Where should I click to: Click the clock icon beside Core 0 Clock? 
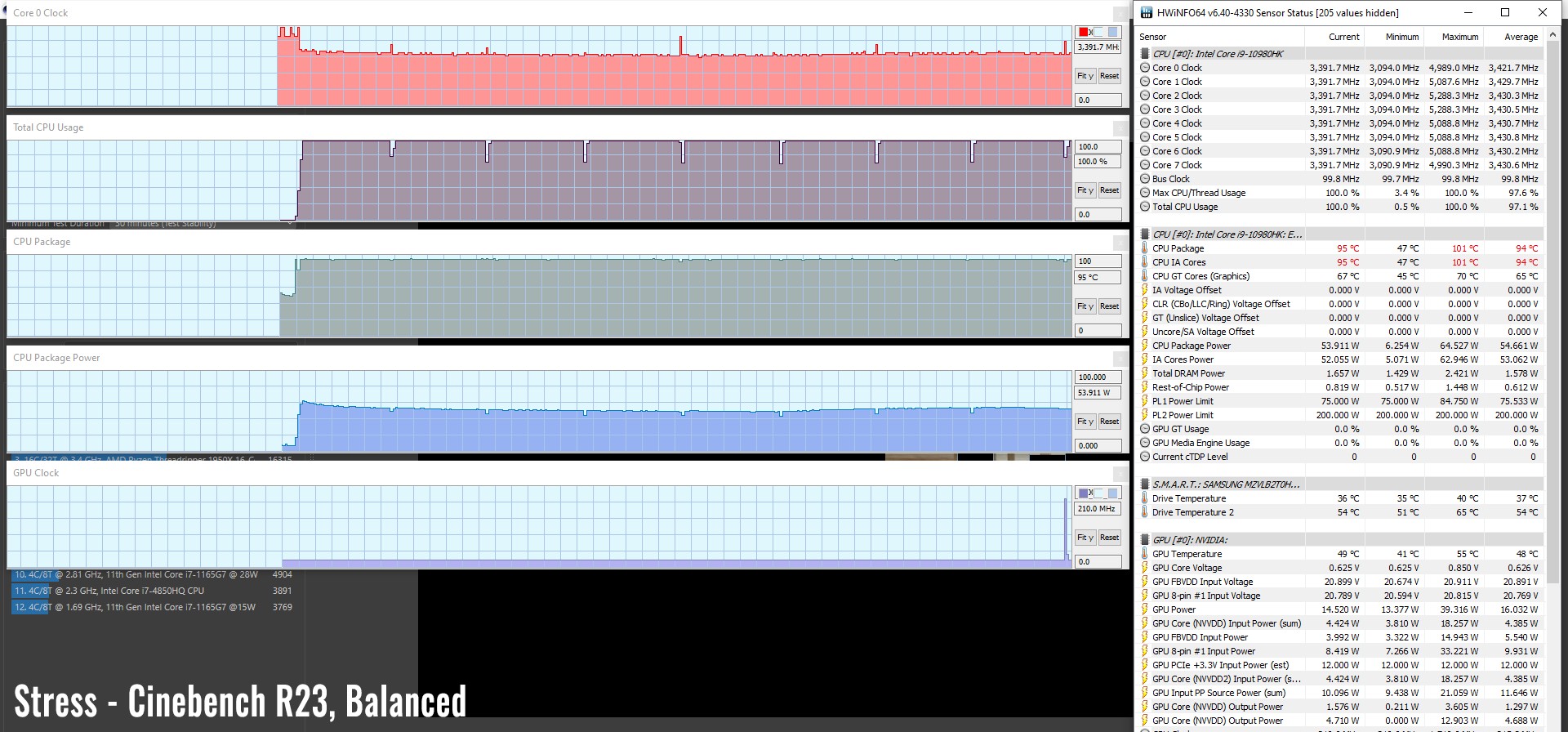(1145, 68)
